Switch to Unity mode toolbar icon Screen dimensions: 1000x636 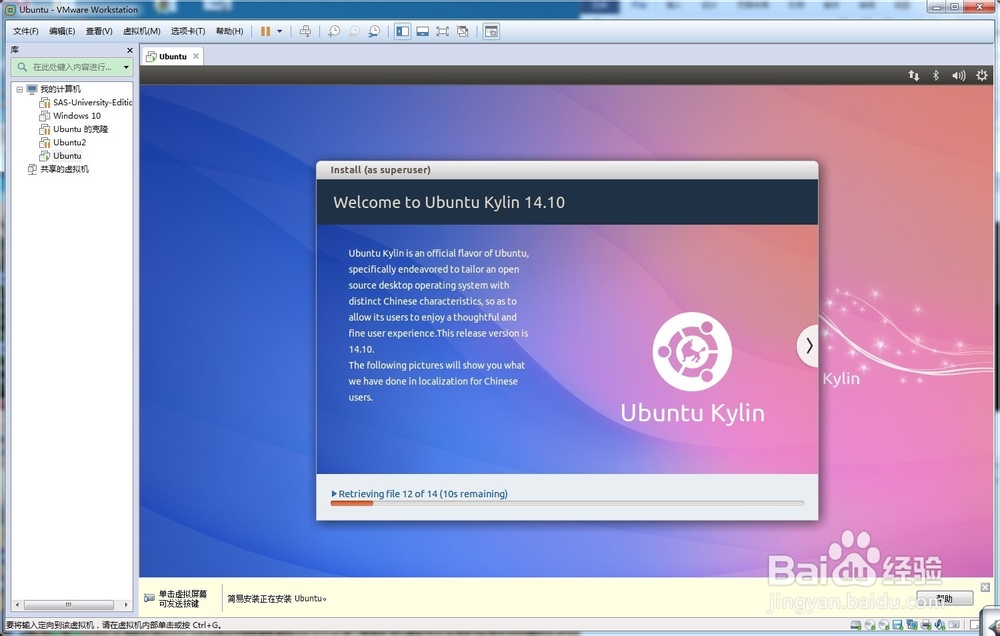click(463, 31)
